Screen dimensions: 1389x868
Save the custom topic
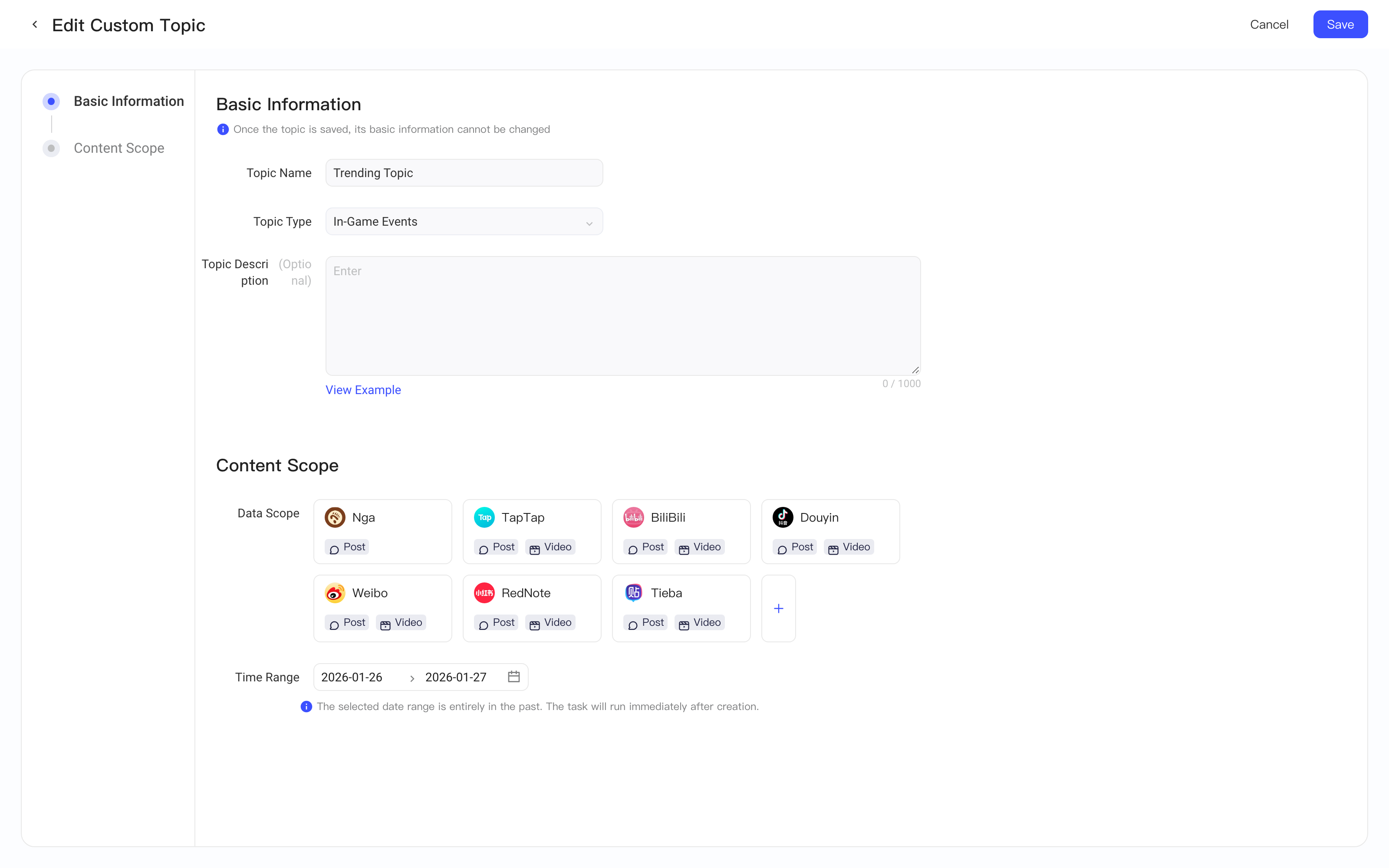click(x=1340, y=25)
